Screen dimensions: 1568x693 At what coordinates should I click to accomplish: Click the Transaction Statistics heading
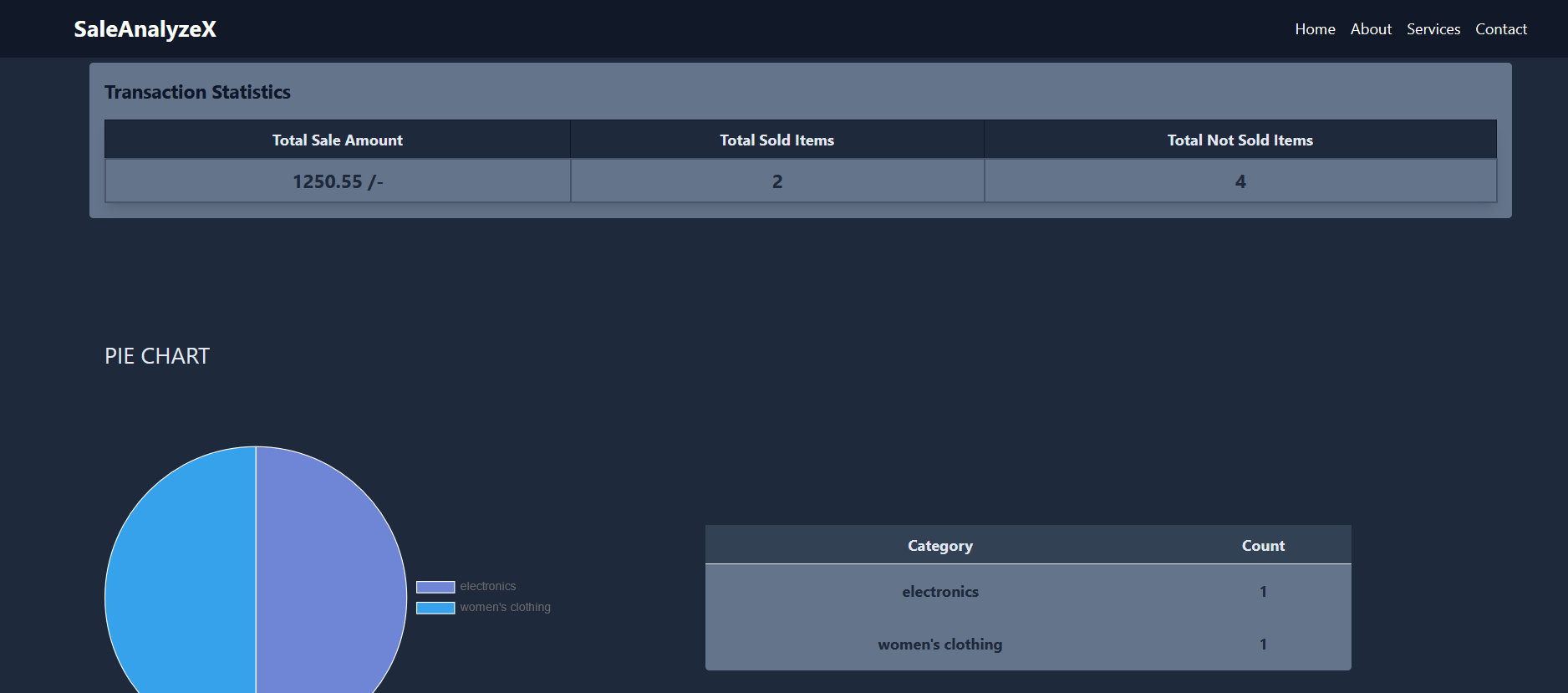(x=197, y=92)
